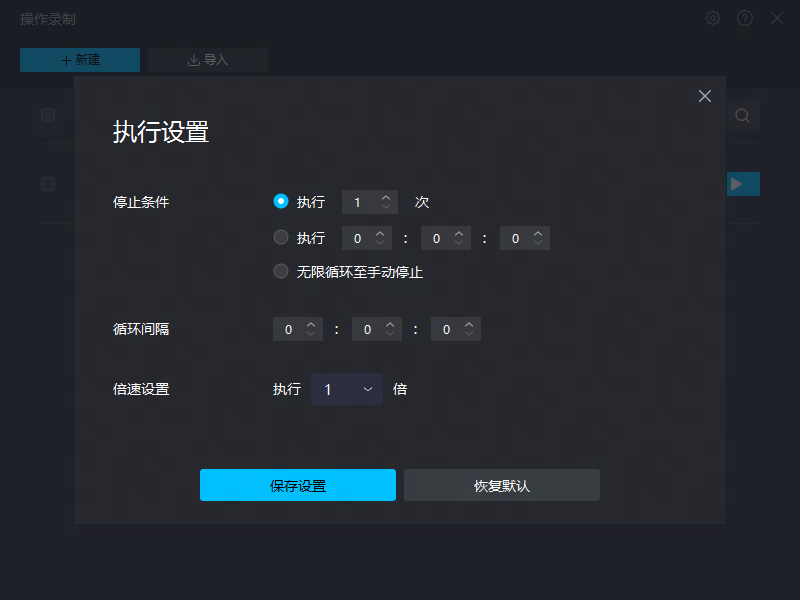Click the play button in background list row
Image resolution: width=800 pixels, height=600 pixels.
pyautogui.click(x=743, y=184)
